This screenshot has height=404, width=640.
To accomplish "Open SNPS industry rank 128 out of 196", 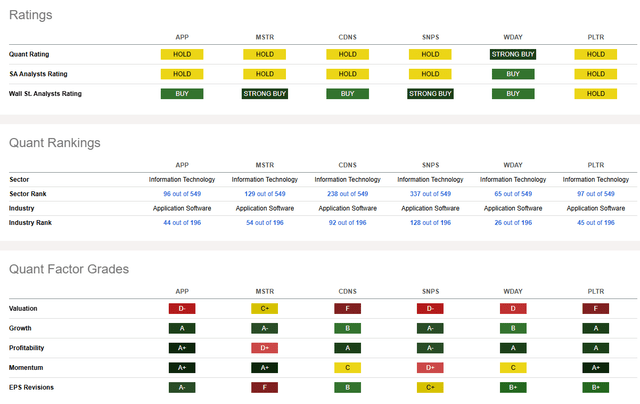I will click(431, 223).
